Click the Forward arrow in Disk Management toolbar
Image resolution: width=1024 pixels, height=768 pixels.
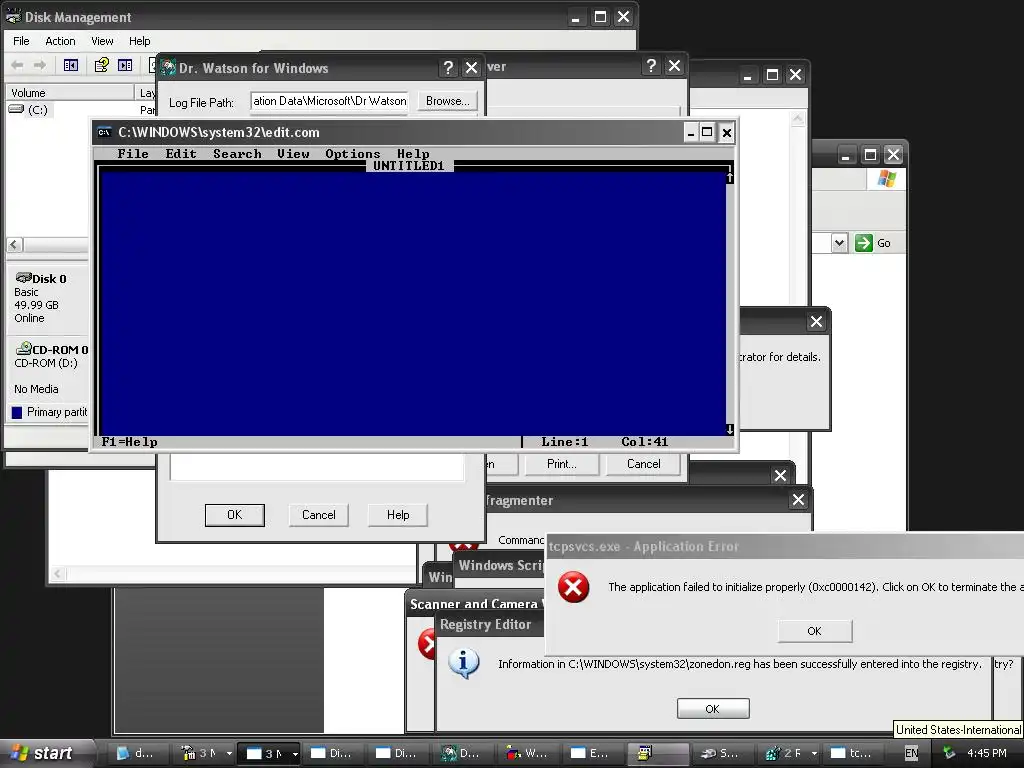(40, 65)
